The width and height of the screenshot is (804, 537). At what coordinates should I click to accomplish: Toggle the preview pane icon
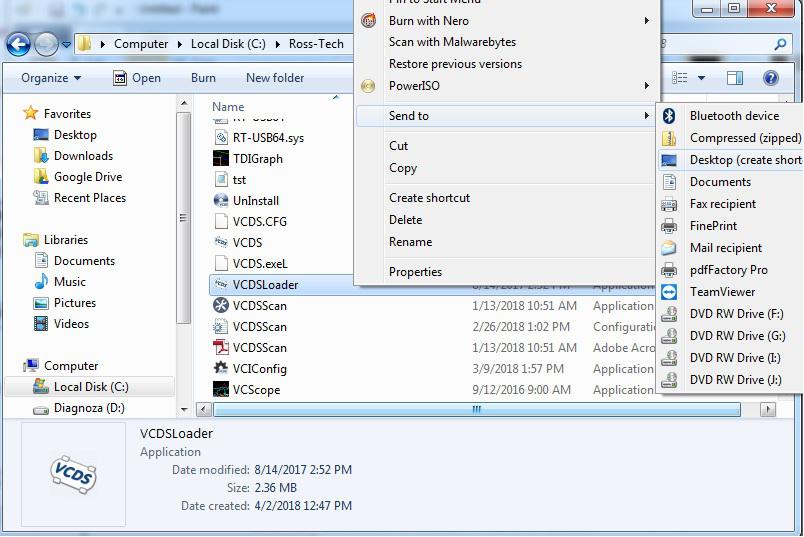pos(735,78)
